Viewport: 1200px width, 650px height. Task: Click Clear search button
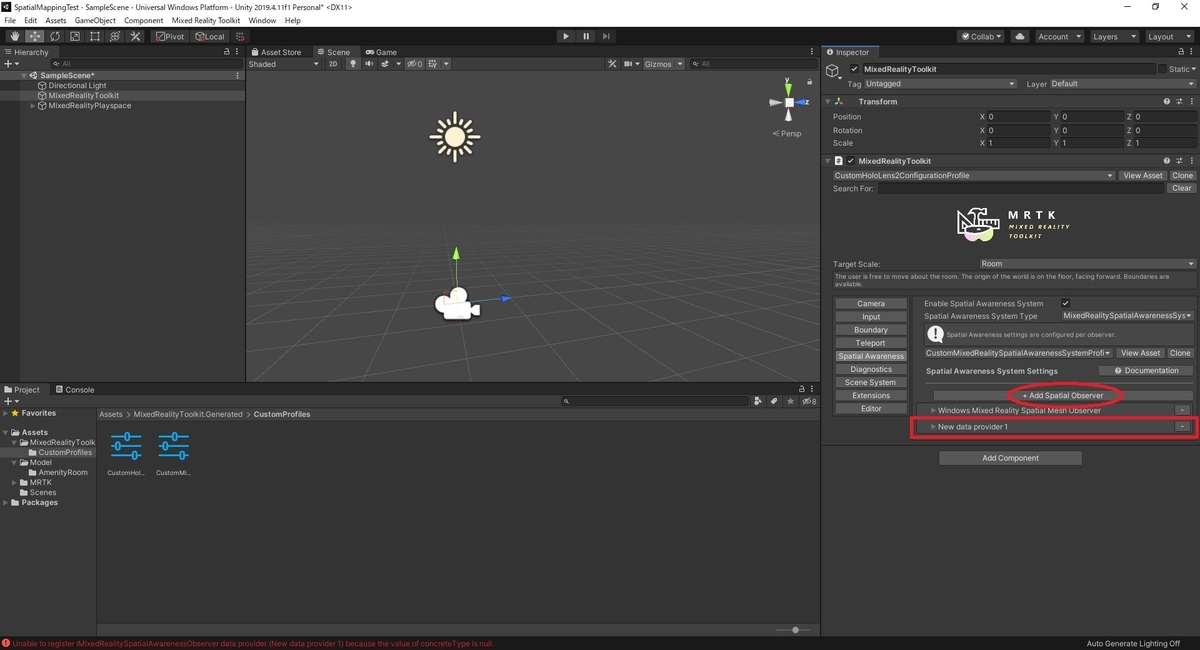coord(1182,188)
